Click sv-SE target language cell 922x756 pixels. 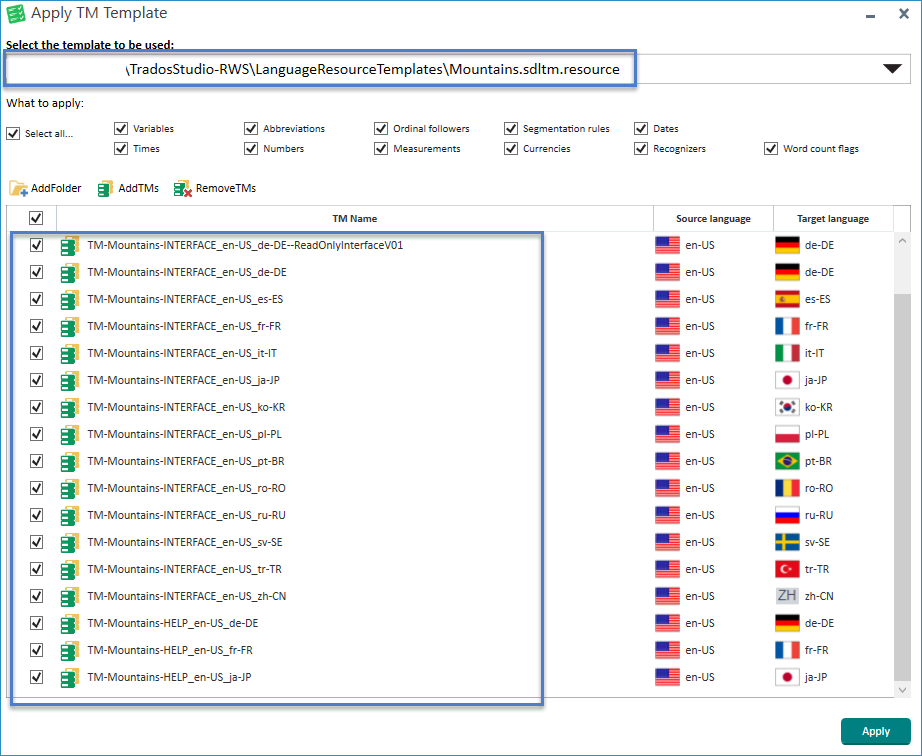(x=833, y=543)
